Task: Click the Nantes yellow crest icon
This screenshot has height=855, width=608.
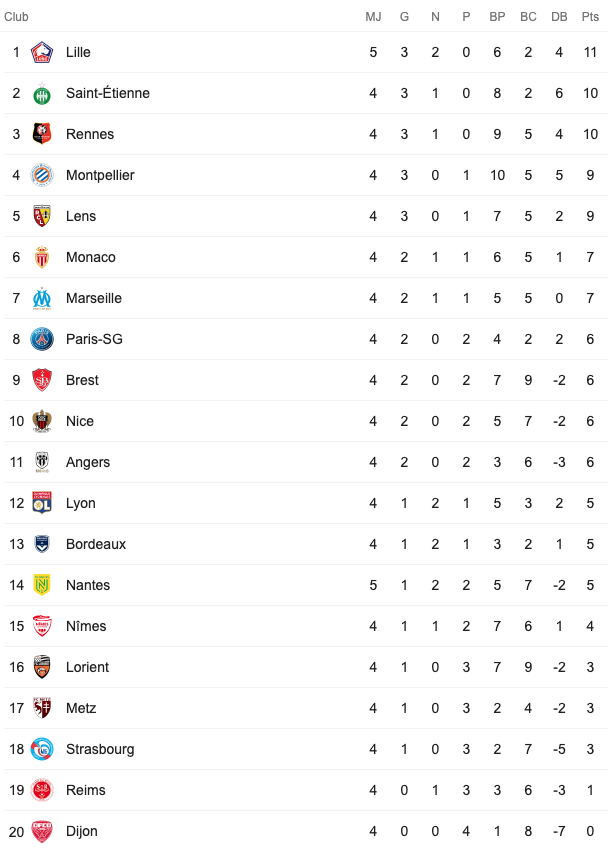Action: pyautogui.click(x=42, y=585)
